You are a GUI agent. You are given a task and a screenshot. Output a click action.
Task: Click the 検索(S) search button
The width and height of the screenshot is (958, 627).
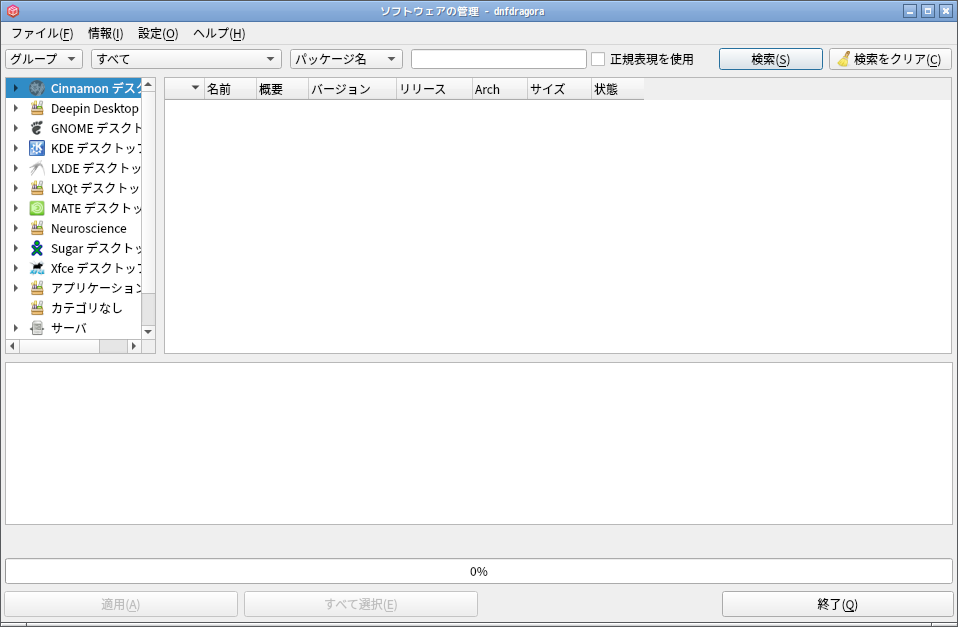[x=770, y=59]
